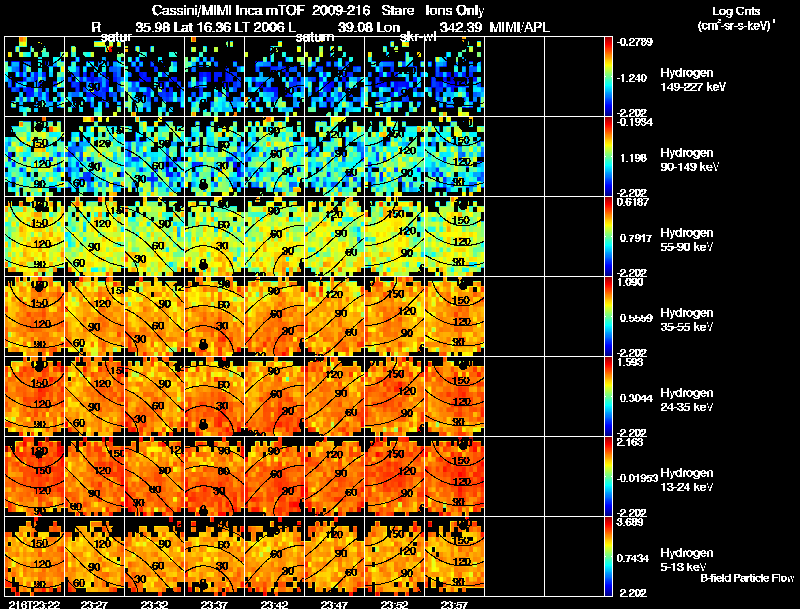
Task: Click the 0.7434 colorbar value
Action: pyautogui.click(x=633, y=559)
